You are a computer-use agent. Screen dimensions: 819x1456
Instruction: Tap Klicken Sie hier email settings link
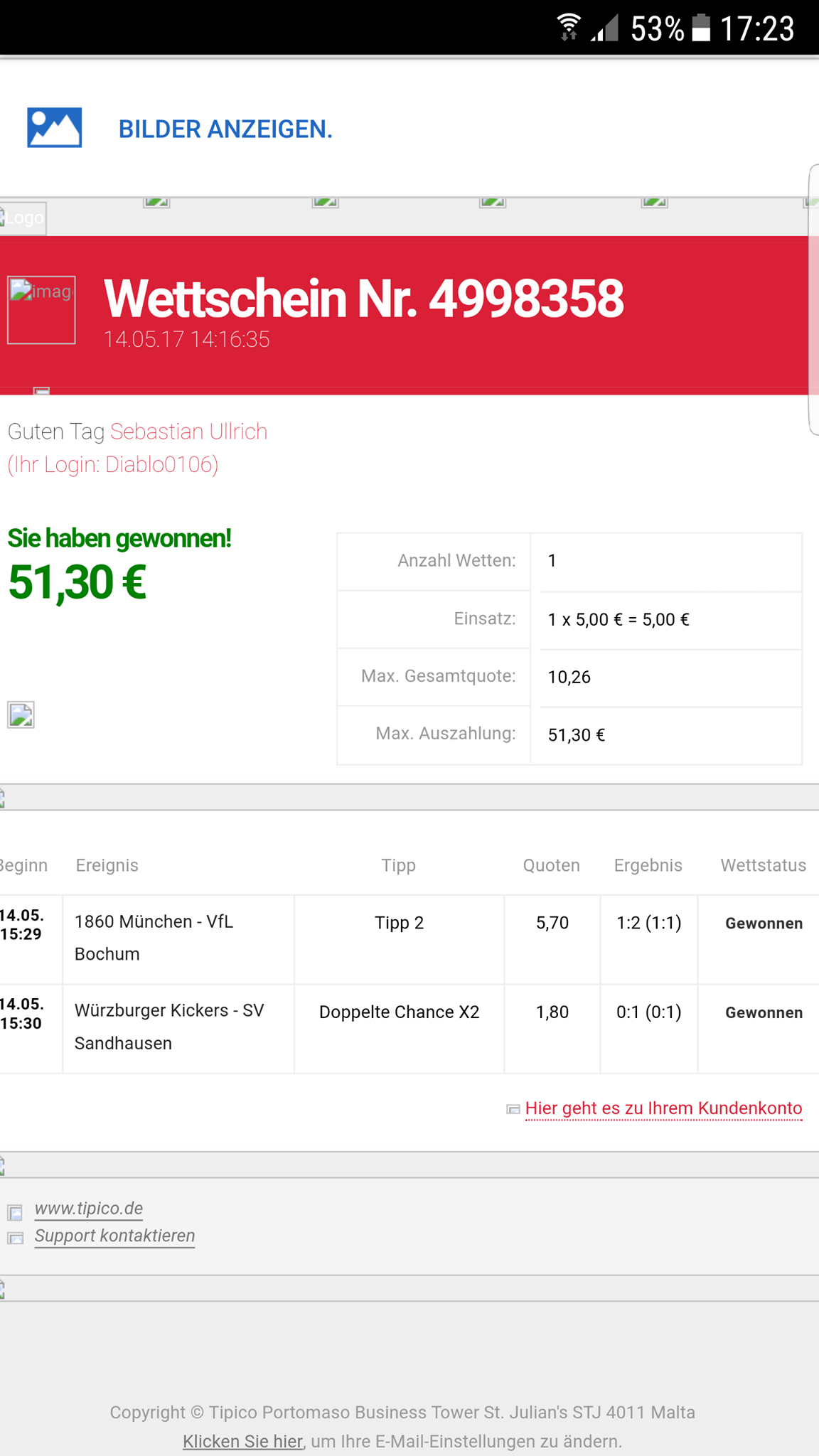pyautogui.click(x=243, y=1441)
